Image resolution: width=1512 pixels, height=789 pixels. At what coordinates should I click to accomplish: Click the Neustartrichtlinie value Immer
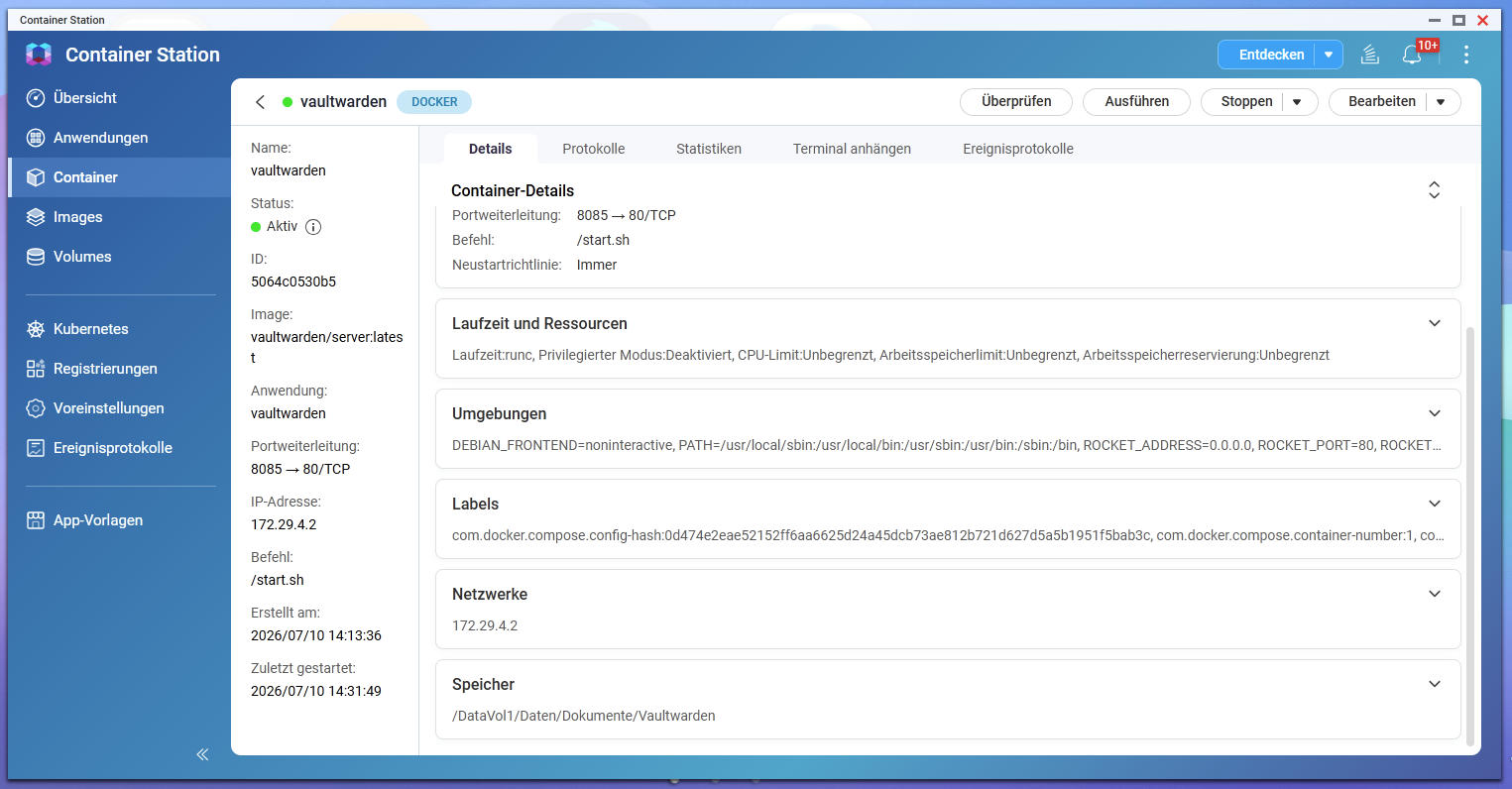(597, 265)
